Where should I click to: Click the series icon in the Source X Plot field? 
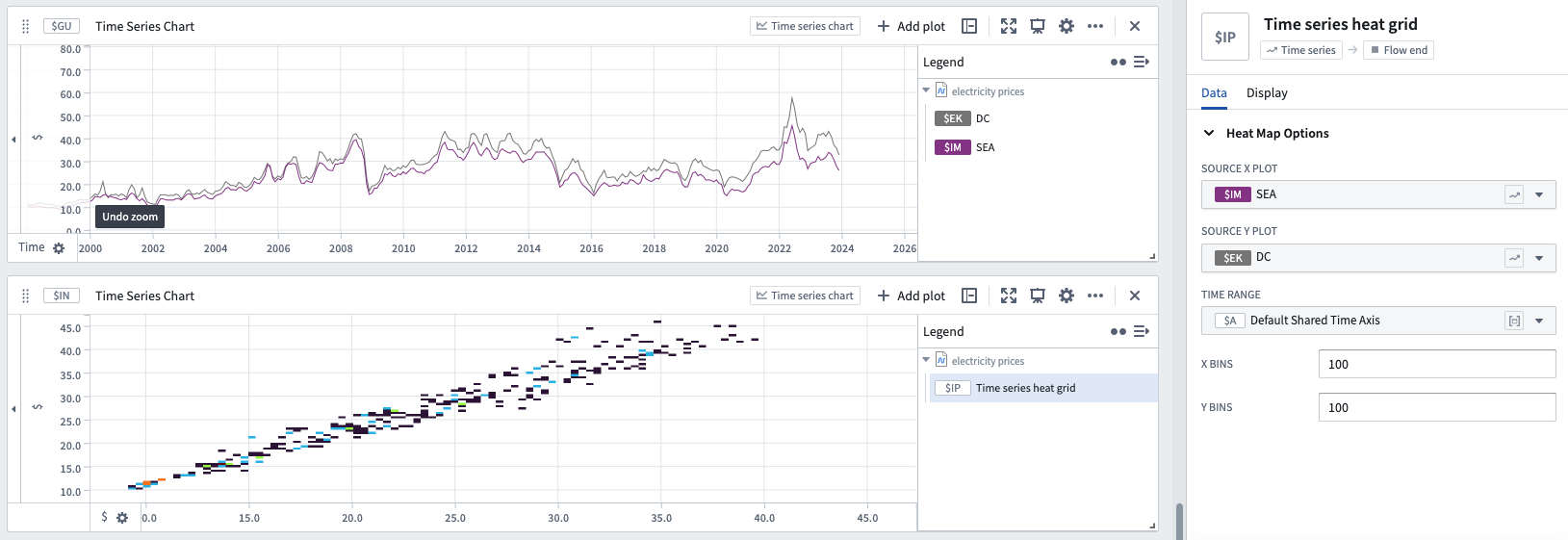tap(1514, 194)
